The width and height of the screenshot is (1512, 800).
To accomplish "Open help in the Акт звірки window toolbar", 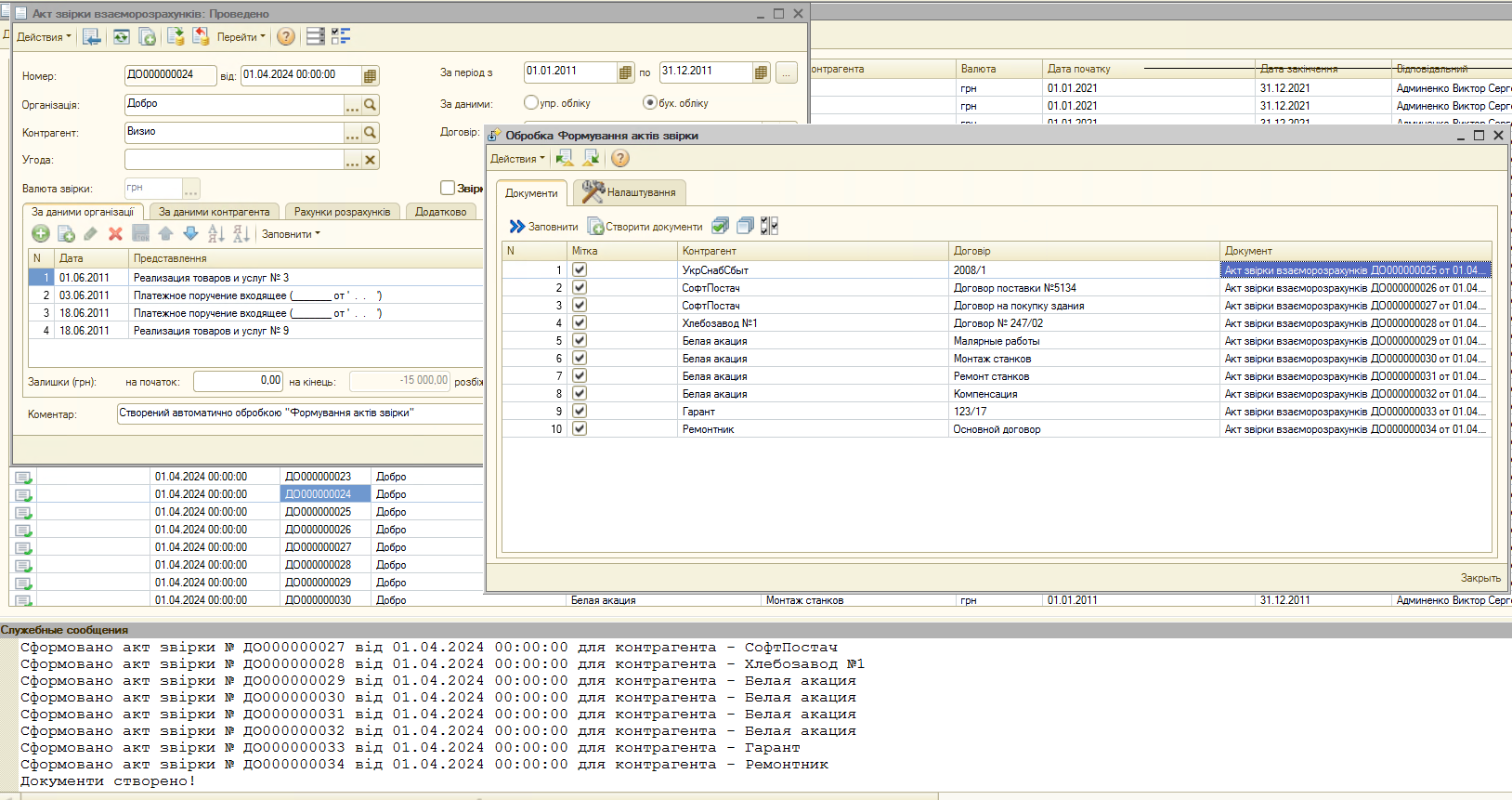I will [x=286, y=36].
